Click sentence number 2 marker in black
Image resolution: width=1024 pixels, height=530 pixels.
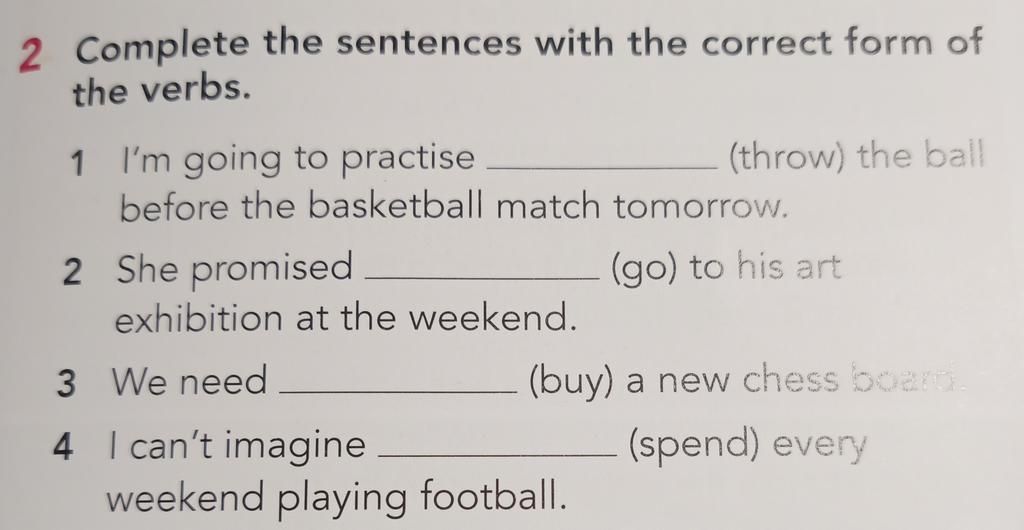pos(73,272)
